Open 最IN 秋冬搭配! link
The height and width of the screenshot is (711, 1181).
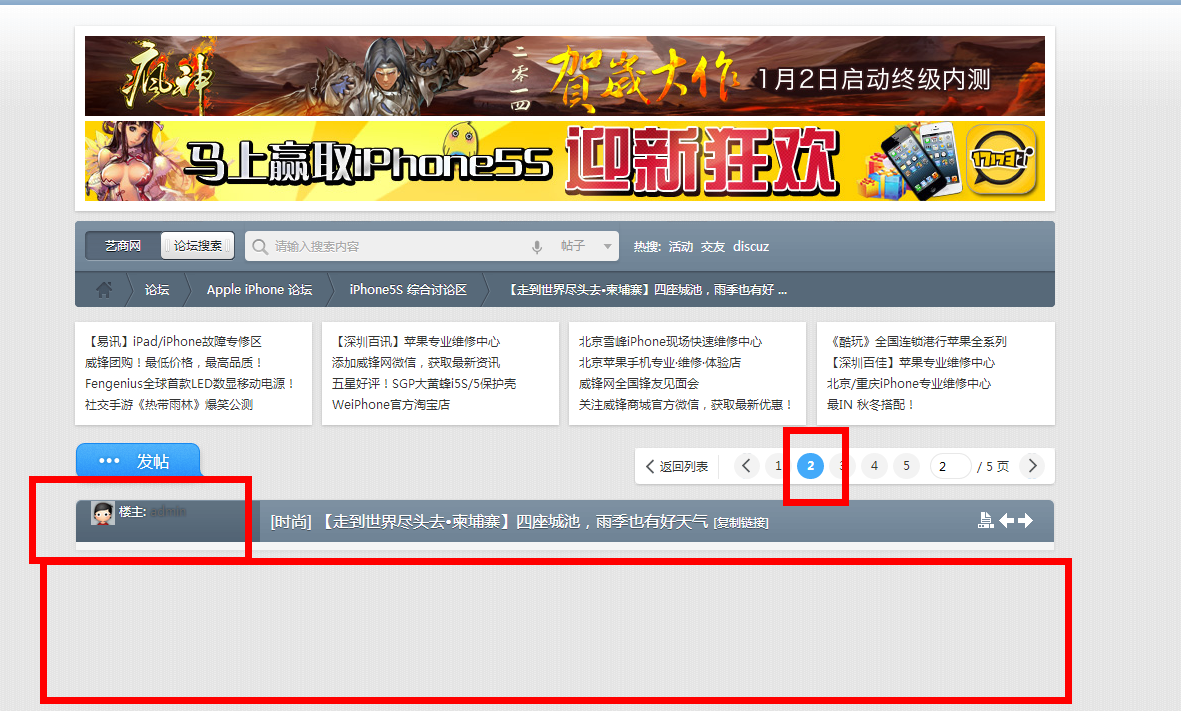point(871,404)
